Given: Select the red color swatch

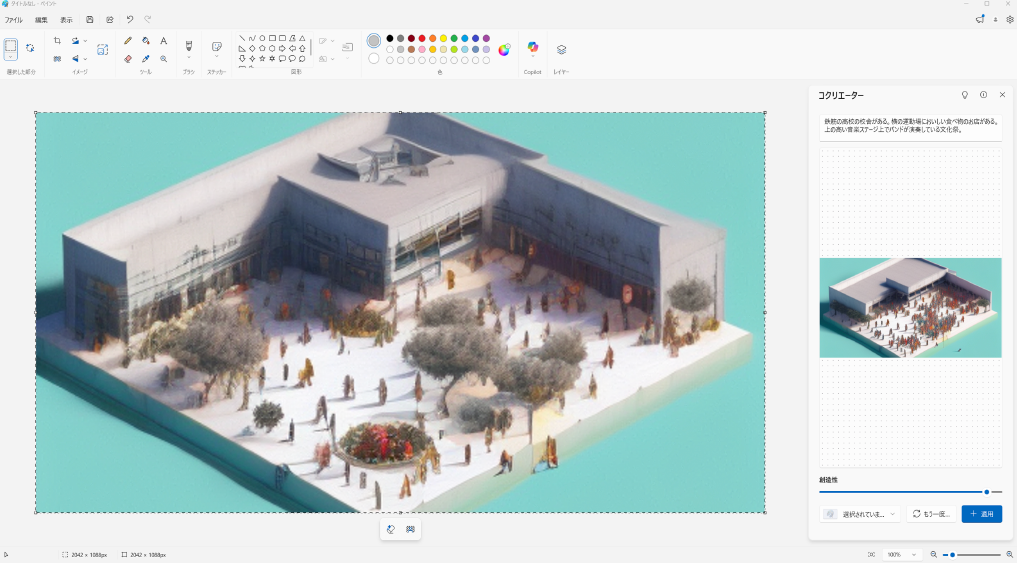Looking at the screenshot, I should coord(422,38).
